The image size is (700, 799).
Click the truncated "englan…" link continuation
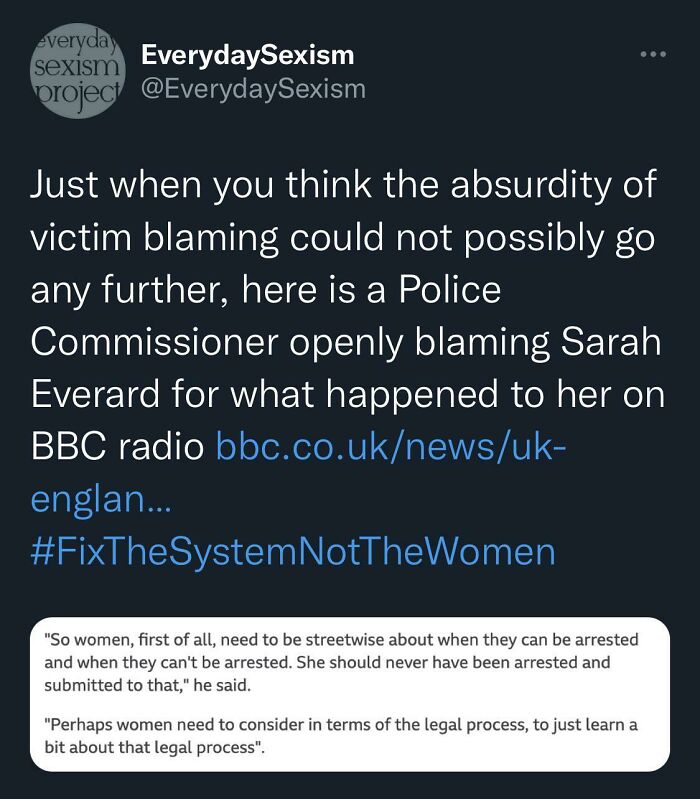[x=101, y=498]
